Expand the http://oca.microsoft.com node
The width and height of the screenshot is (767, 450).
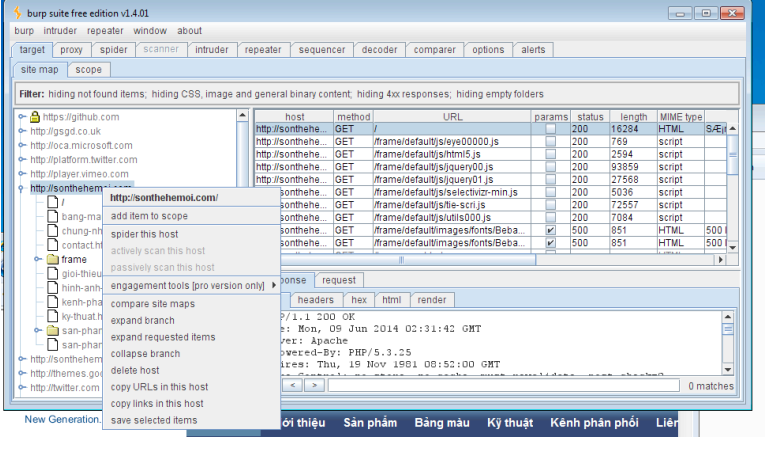coord(22,145)
